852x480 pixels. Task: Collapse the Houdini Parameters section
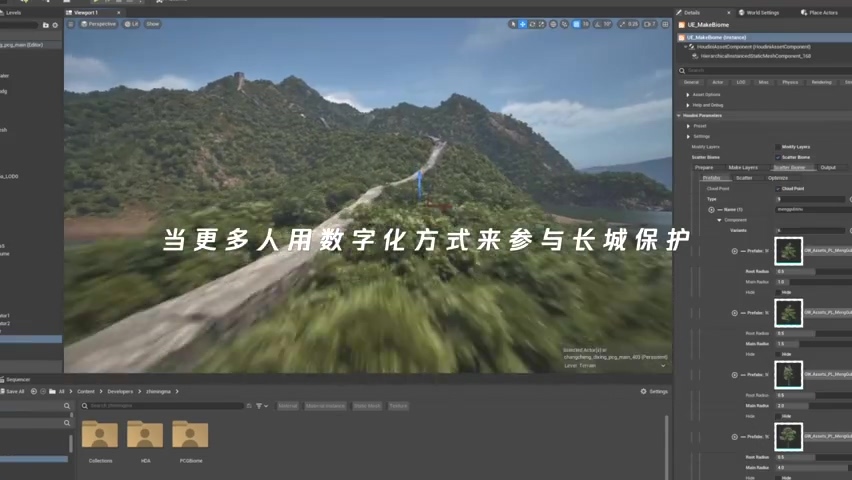[x=680, y=116]
